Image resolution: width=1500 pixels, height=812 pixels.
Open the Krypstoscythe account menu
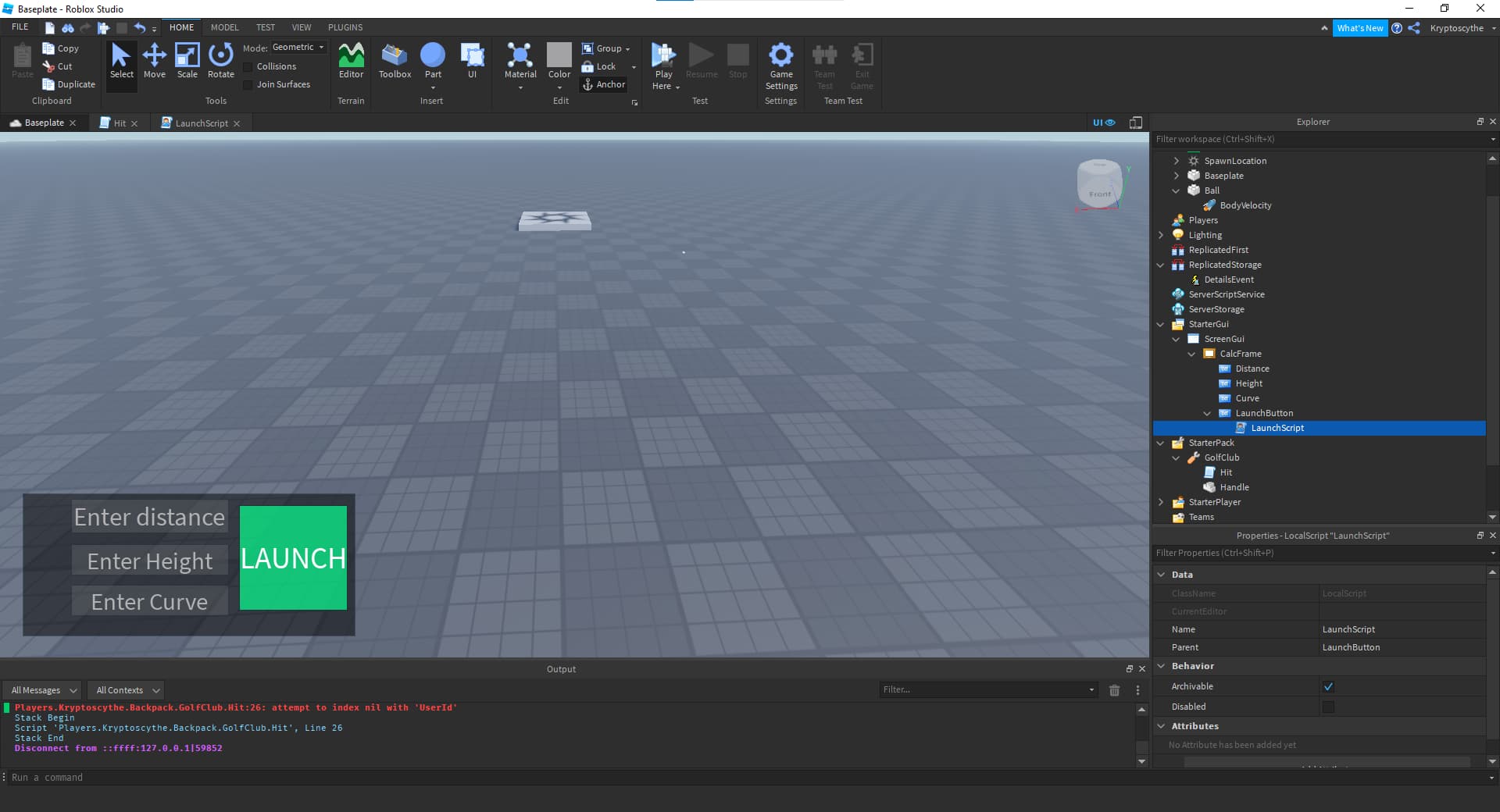coord(1462,28)
